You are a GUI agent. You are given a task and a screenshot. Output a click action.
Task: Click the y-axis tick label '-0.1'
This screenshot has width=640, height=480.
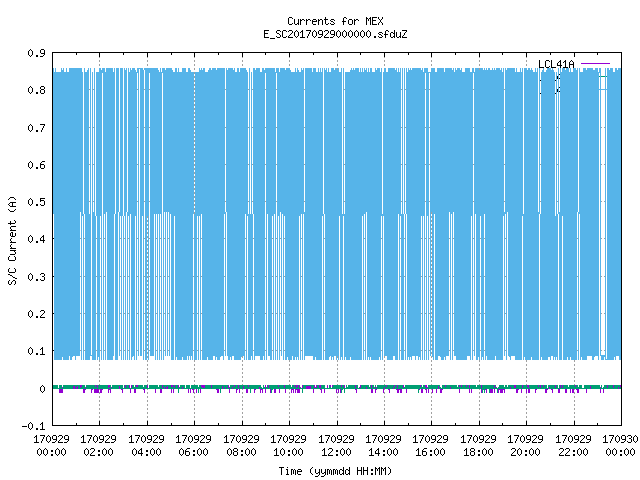click(x=33, y=426)
